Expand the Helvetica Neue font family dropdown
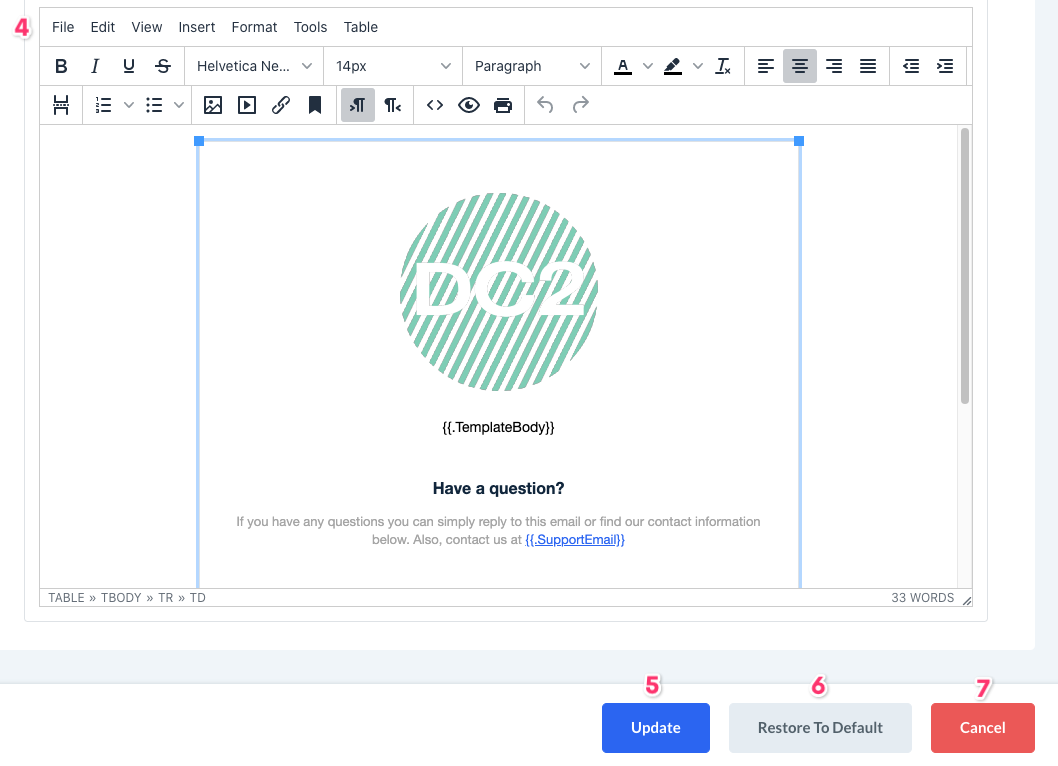This screenshot has width=1058, height=766. click(x=255, y=66)
